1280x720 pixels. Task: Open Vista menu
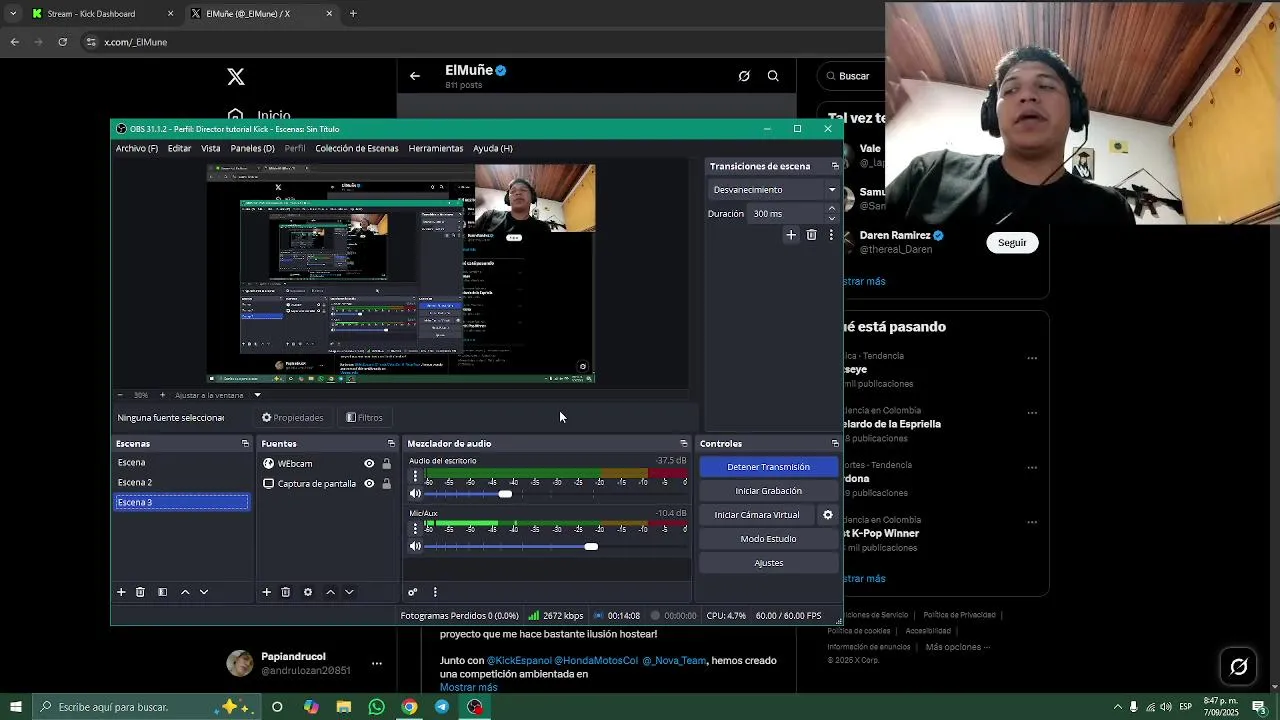pos(210,148)
